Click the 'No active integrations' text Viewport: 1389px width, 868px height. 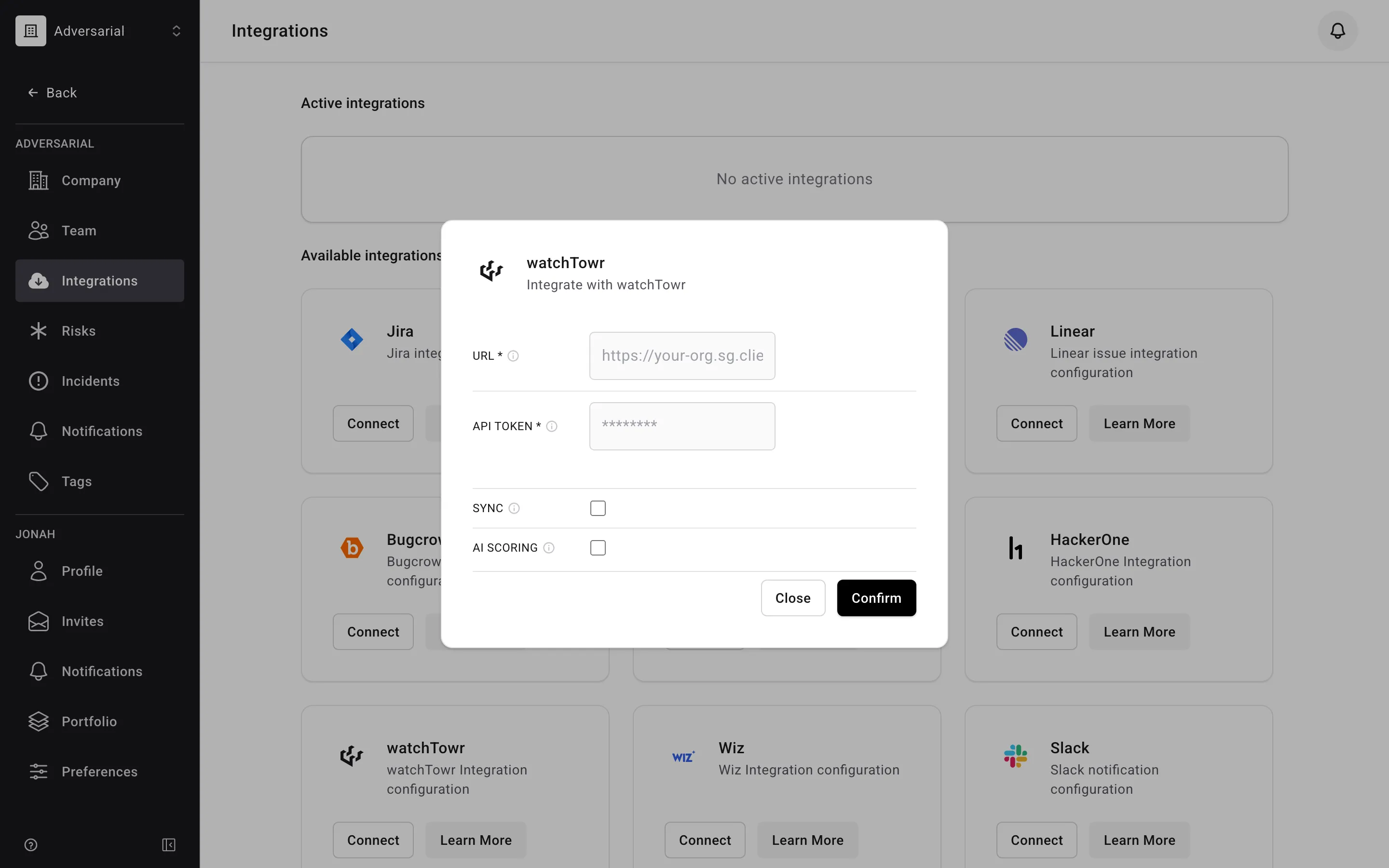click(x=794, y=179)
